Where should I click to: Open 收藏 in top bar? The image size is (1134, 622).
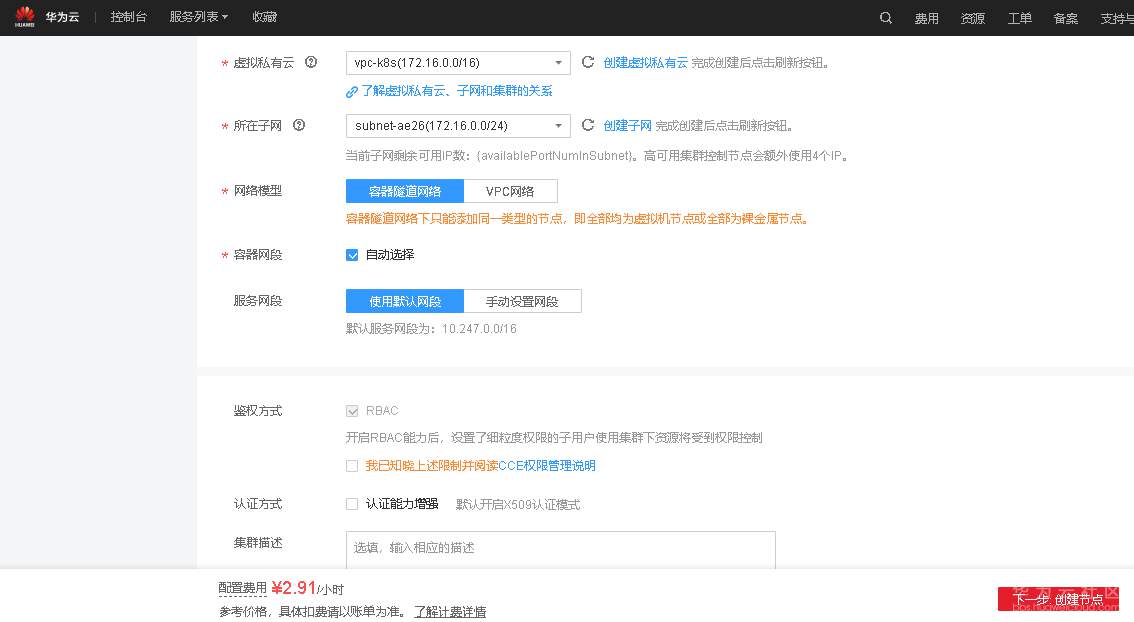point(265,17)
